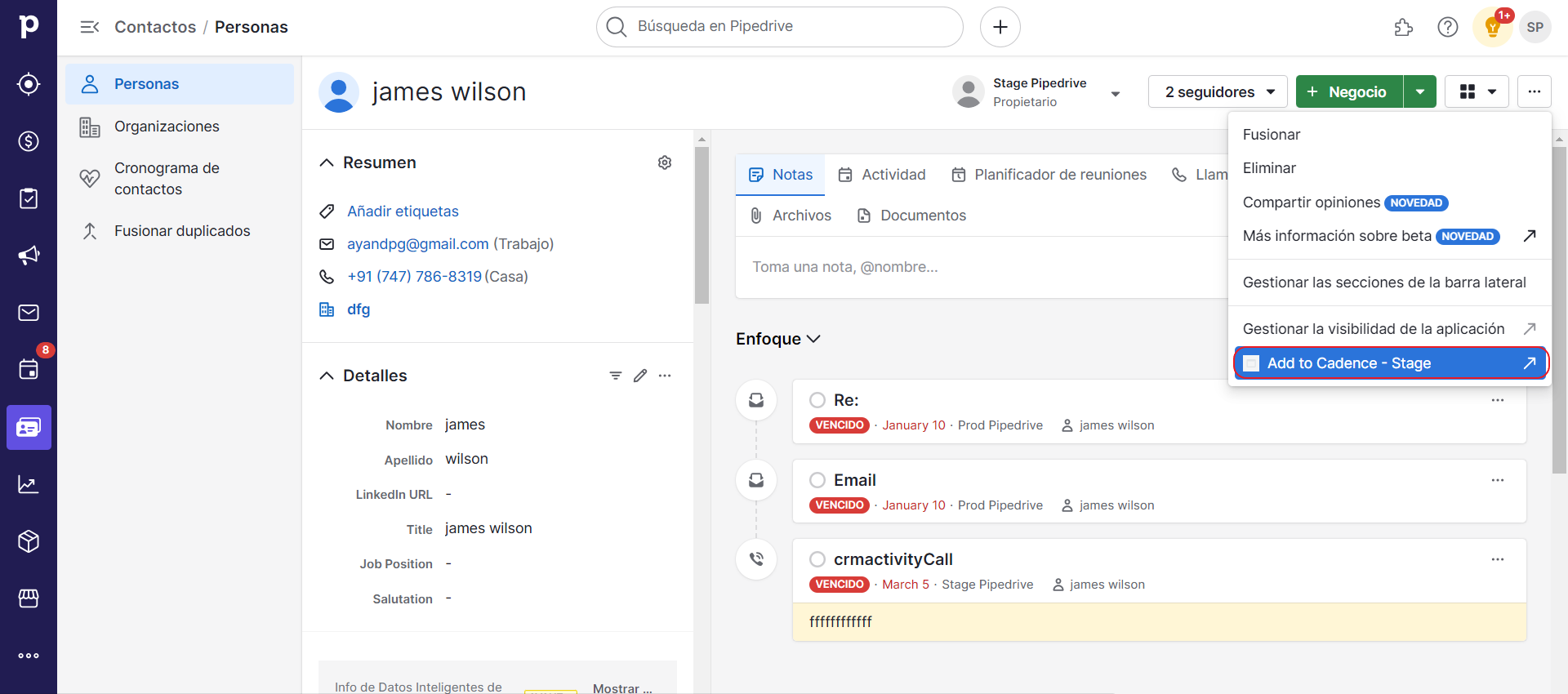Click Detalles filter icon
This screenshot has height=694, width=1568.
coord(616,376)
